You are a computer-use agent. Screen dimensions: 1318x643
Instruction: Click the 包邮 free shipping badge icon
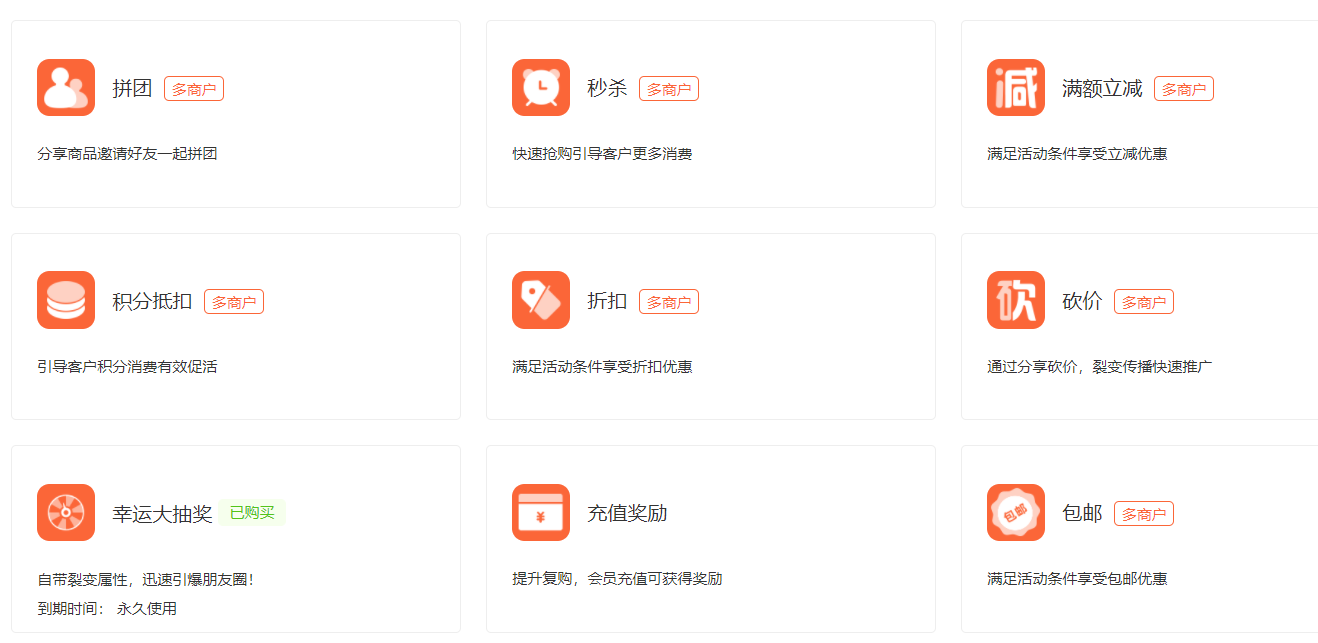pyautogui.click(x=1015, y=512)
